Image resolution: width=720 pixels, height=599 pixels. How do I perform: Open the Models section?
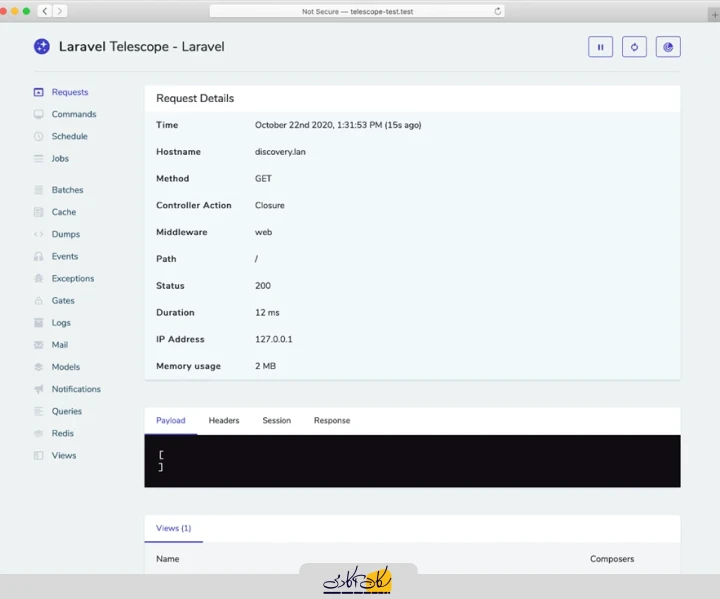point(66,367)
